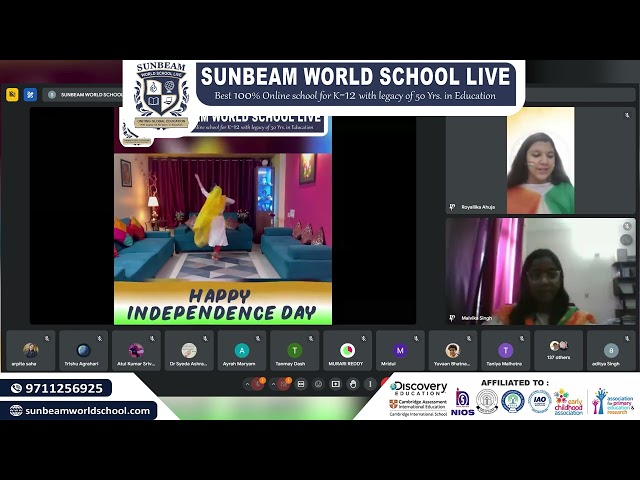The image size is (640, 480).
Task: Open the three-dot more options menu
Action: (x=370, y=384)
